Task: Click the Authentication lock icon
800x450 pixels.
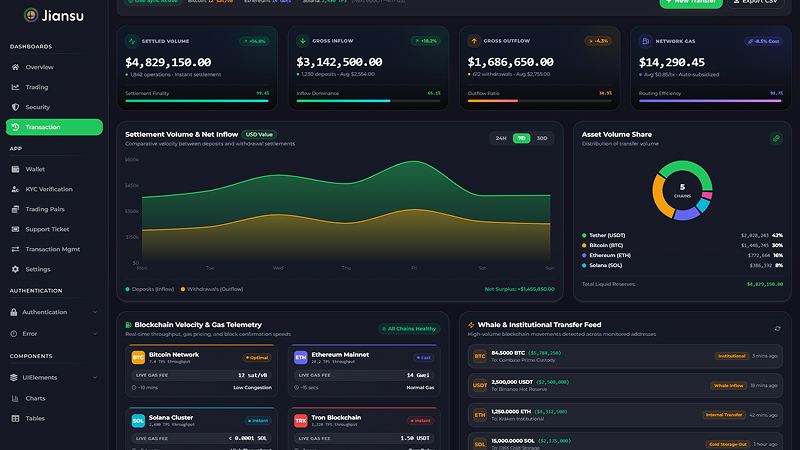Action: coord(14,312)
